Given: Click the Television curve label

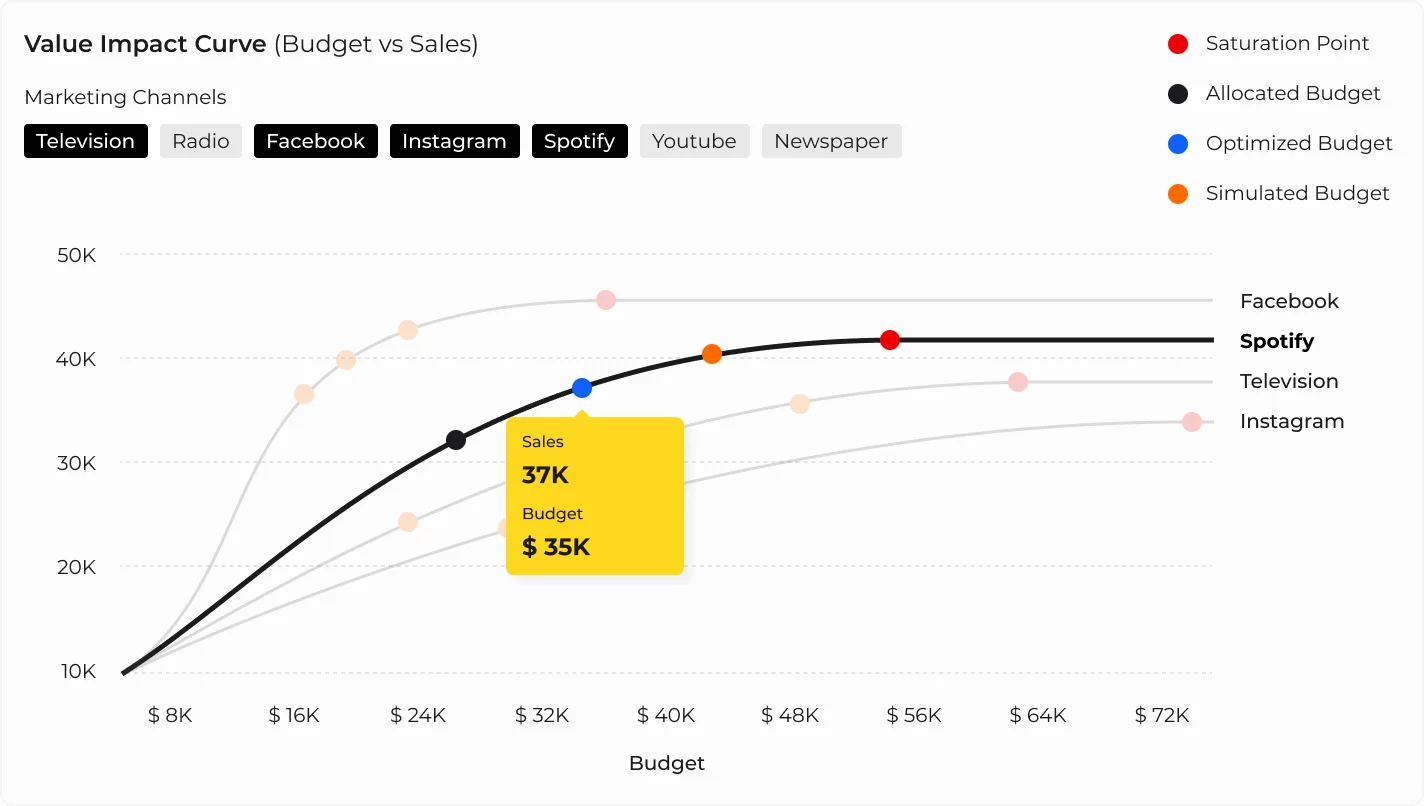Looking at the screenshot, I should [x=1289, y=381].
